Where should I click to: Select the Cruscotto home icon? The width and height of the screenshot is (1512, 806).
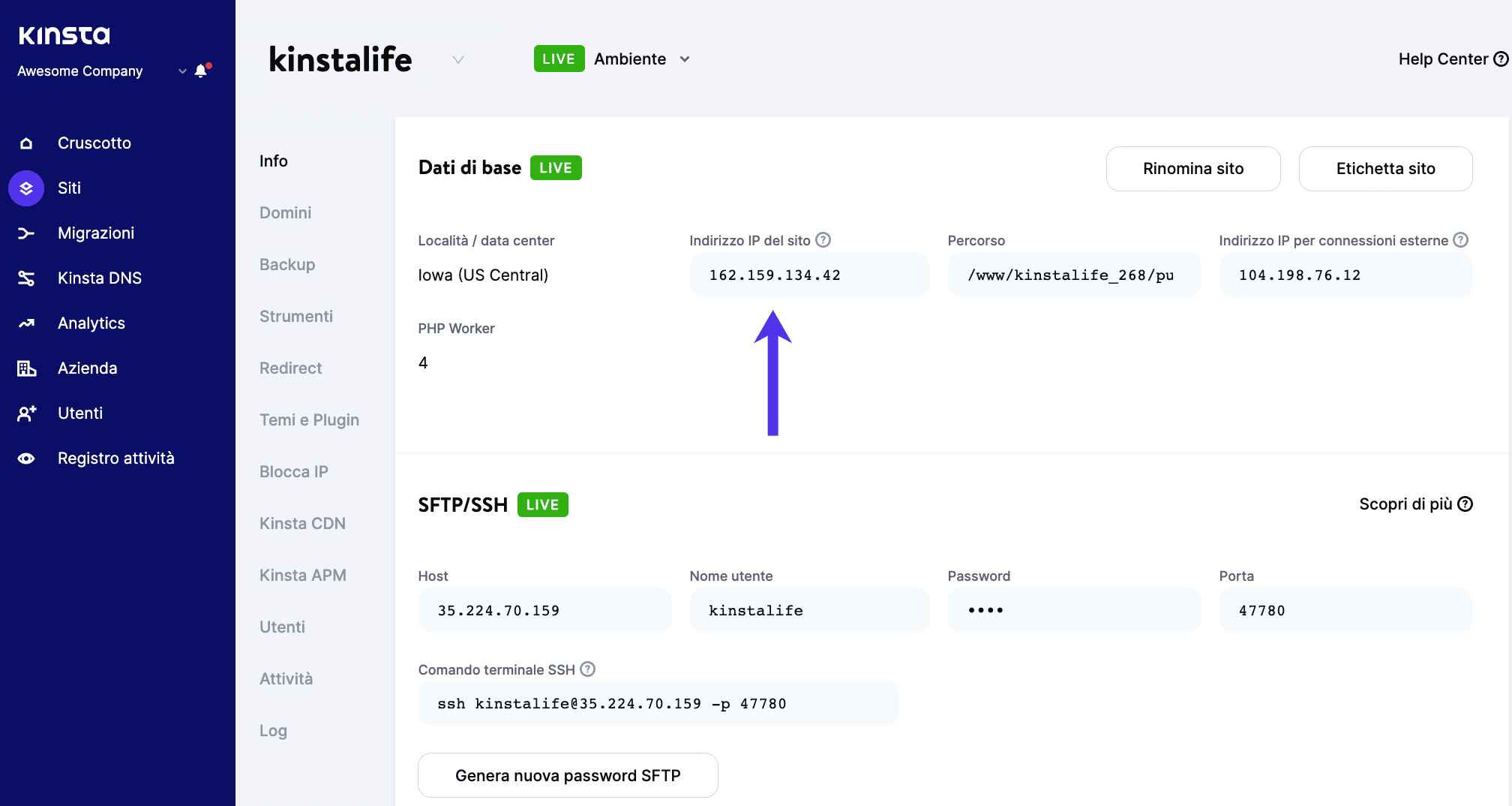26,143
